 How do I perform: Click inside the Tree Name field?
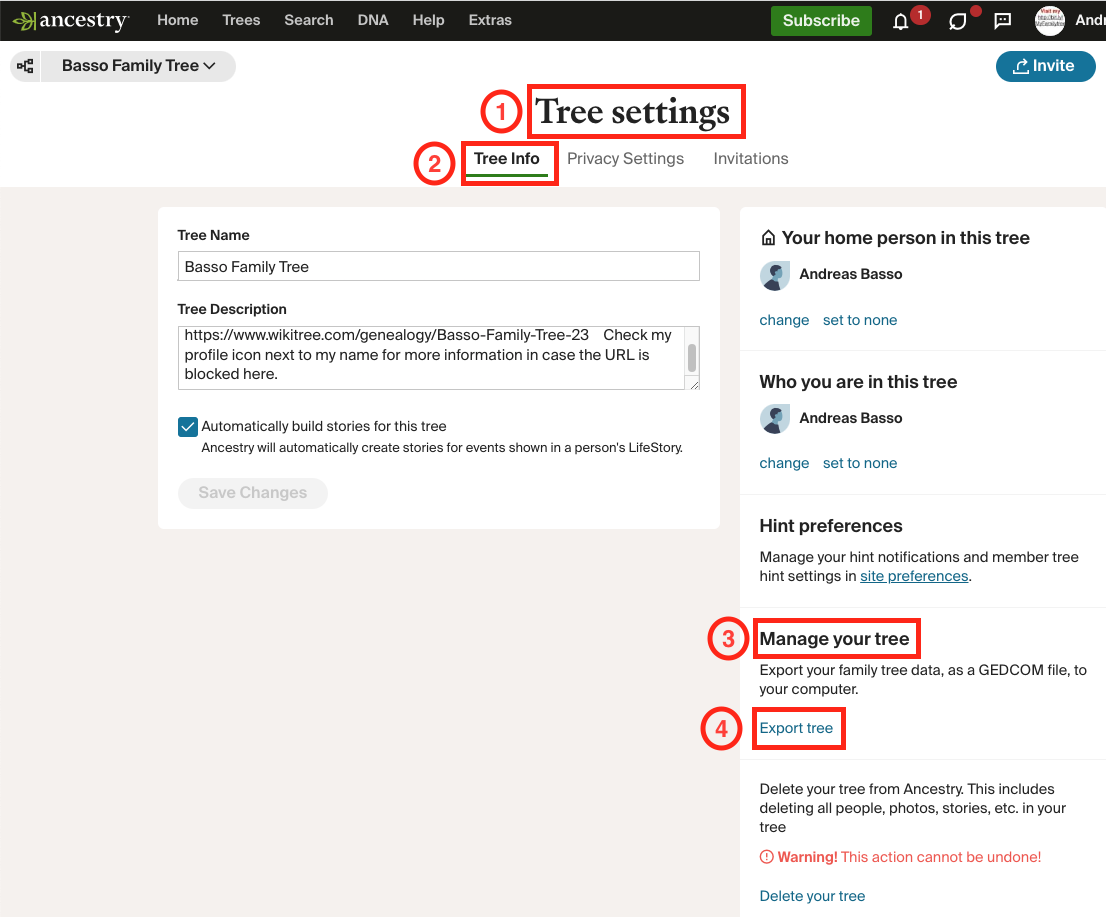tap(439, 267)
